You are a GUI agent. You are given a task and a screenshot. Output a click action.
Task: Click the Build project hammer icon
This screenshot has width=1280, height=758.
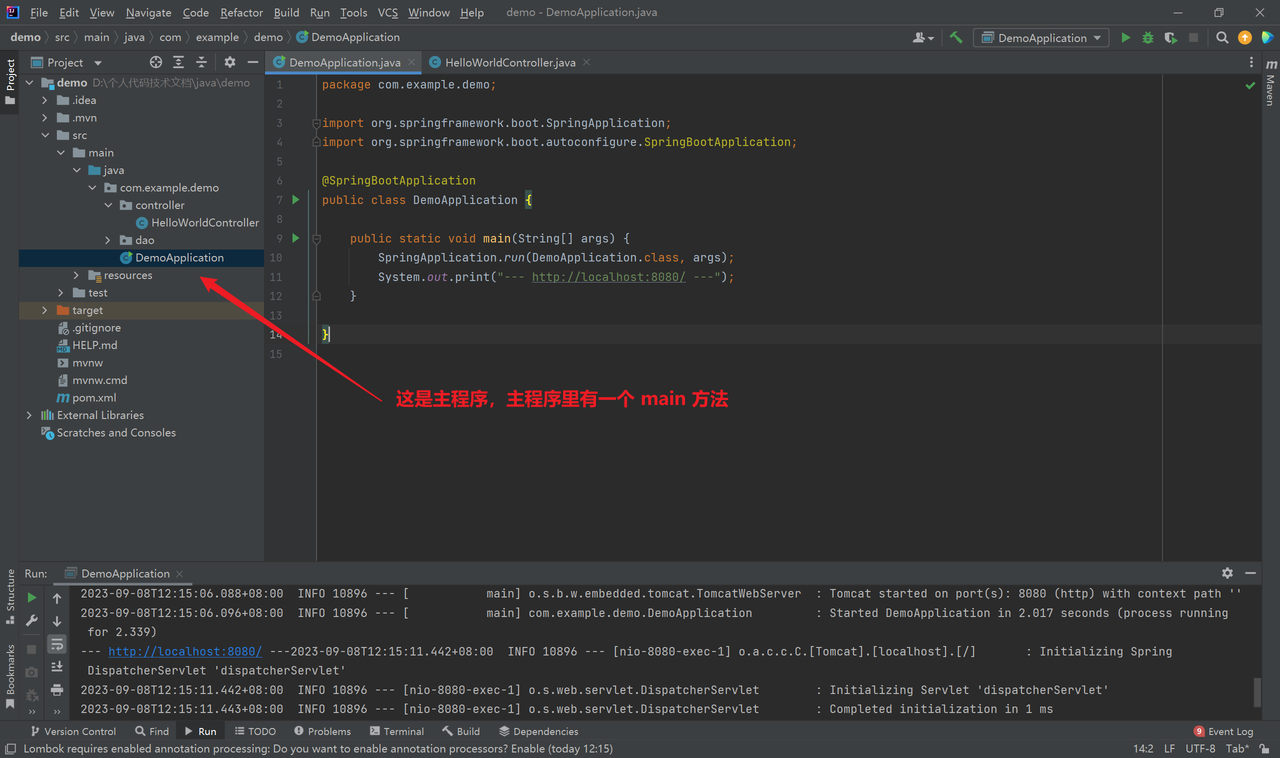[x=956, y=38]
